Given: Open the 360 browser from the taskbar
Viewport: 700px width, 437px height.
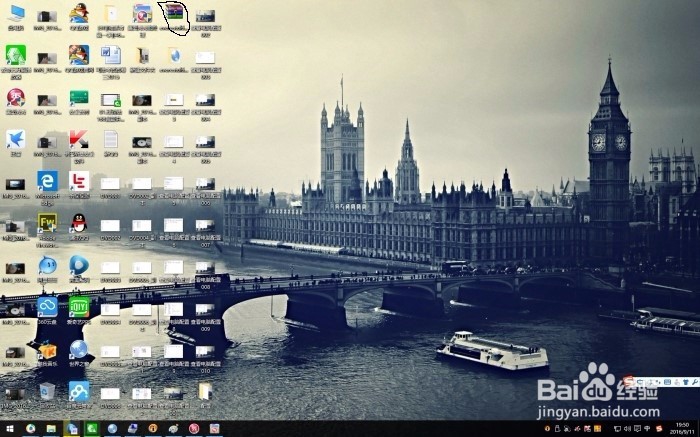Looking at the screenshot, I should coord(30,429).
